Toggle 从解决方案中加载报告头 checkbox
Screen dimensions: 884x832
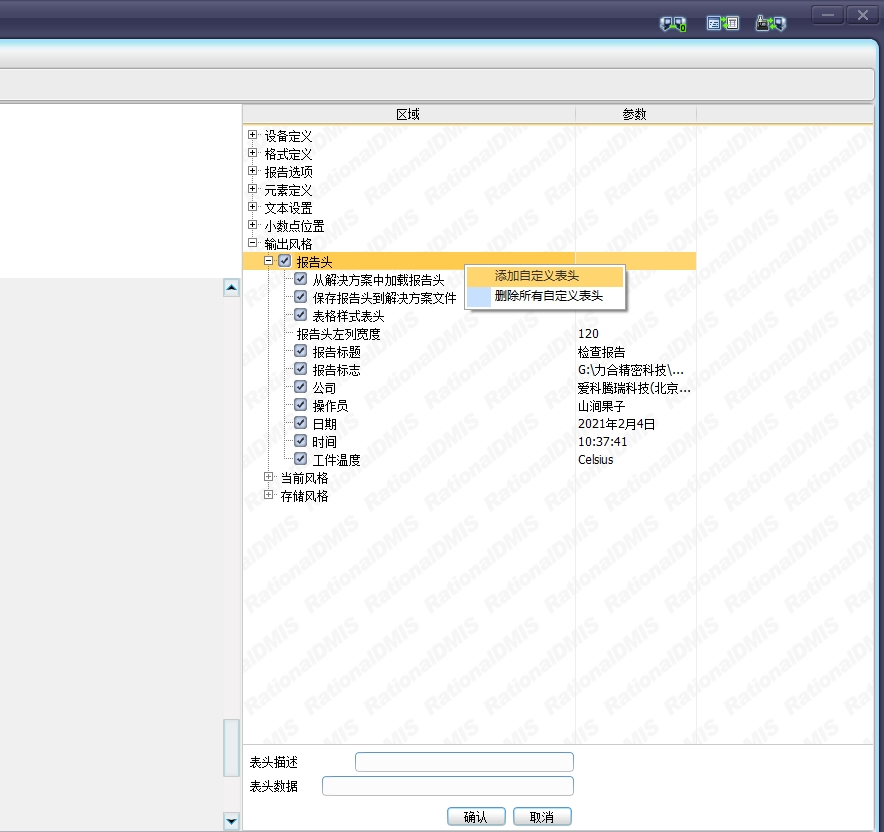click(300, 279)
